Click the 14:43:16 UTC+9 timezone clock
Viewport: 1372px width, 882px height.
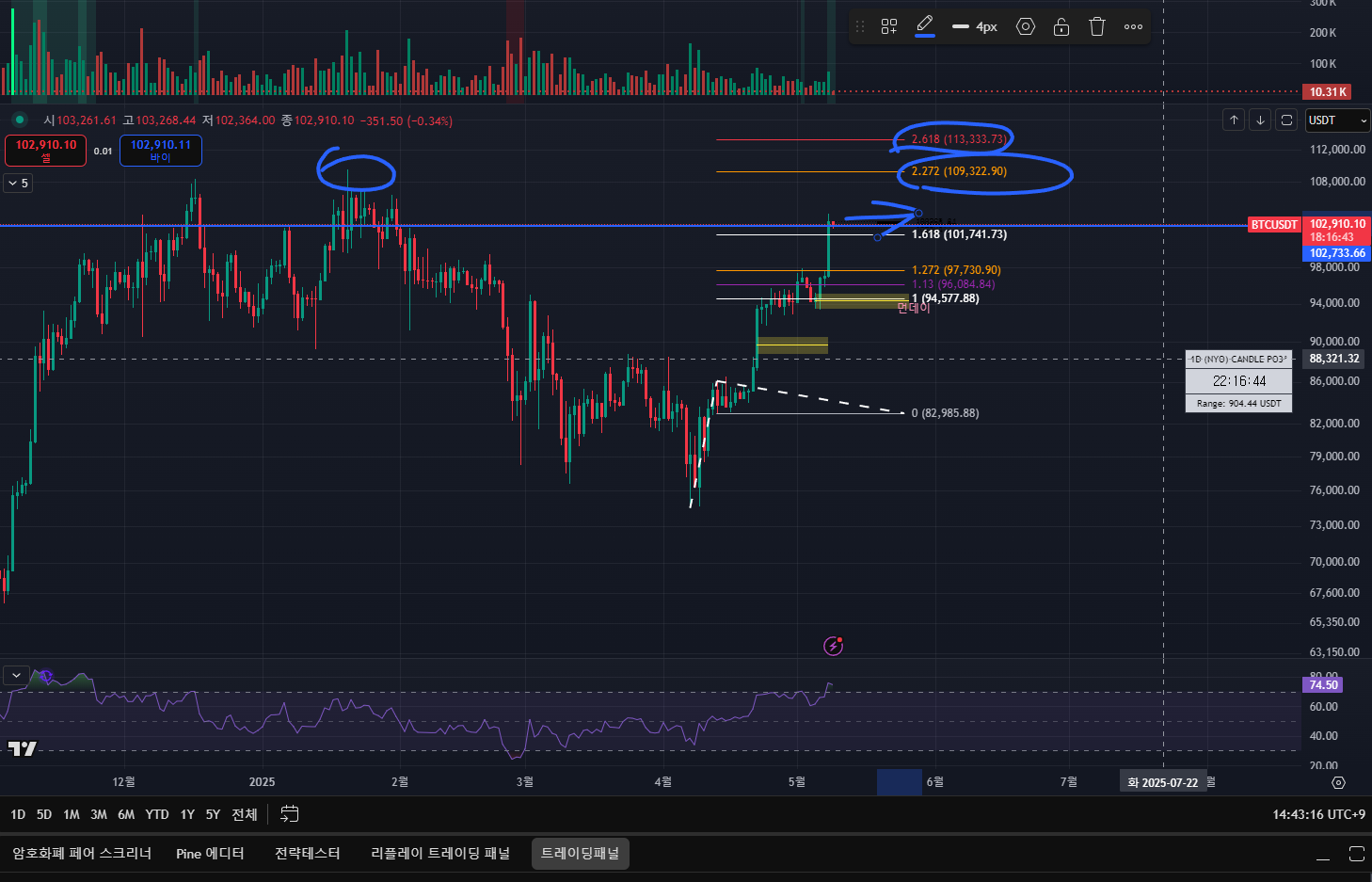[x=1318, y=814]
